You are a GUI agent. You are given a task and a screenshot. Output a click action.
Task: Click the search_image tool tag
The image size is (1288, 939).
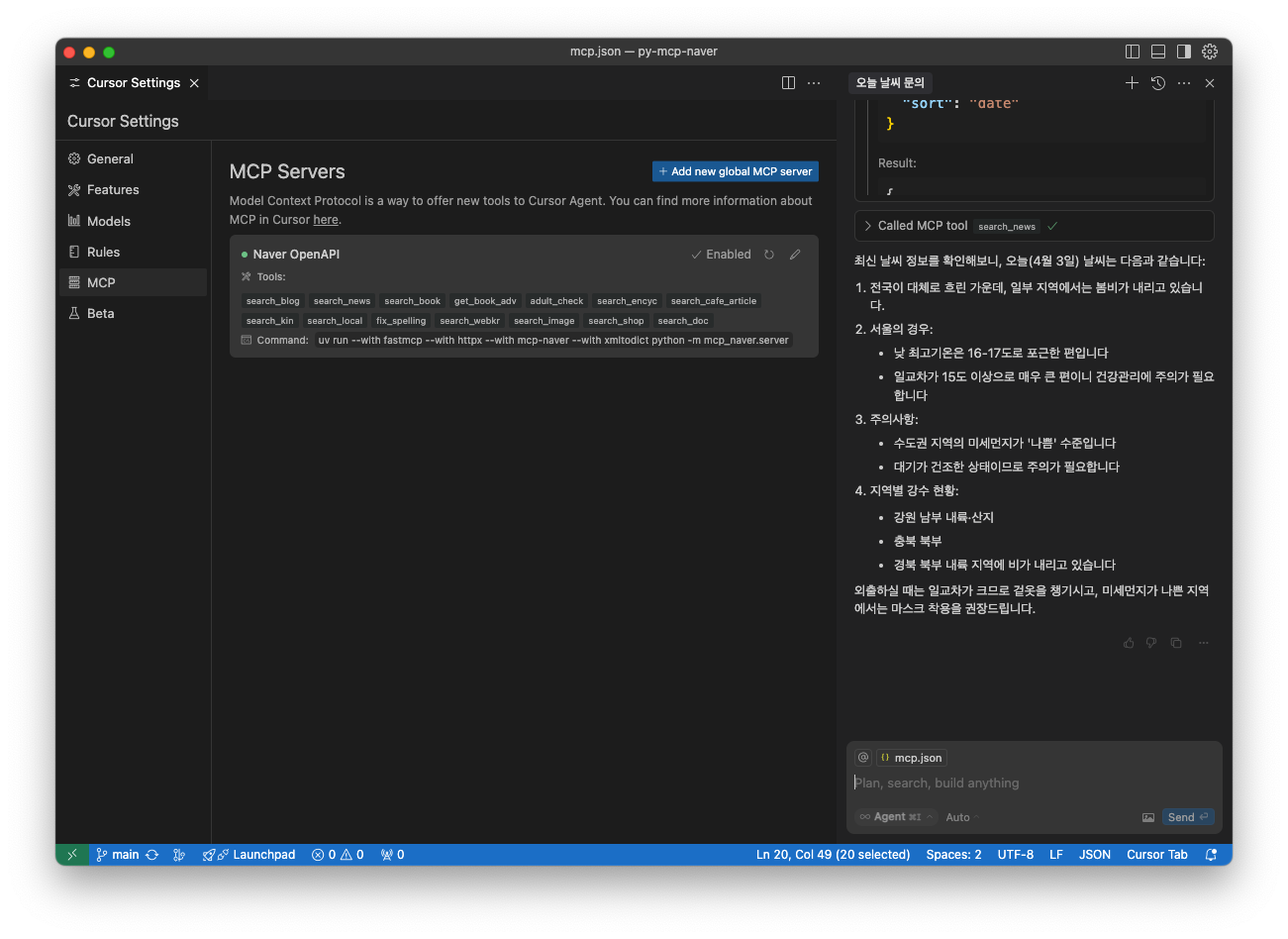[x=544, y=321]
